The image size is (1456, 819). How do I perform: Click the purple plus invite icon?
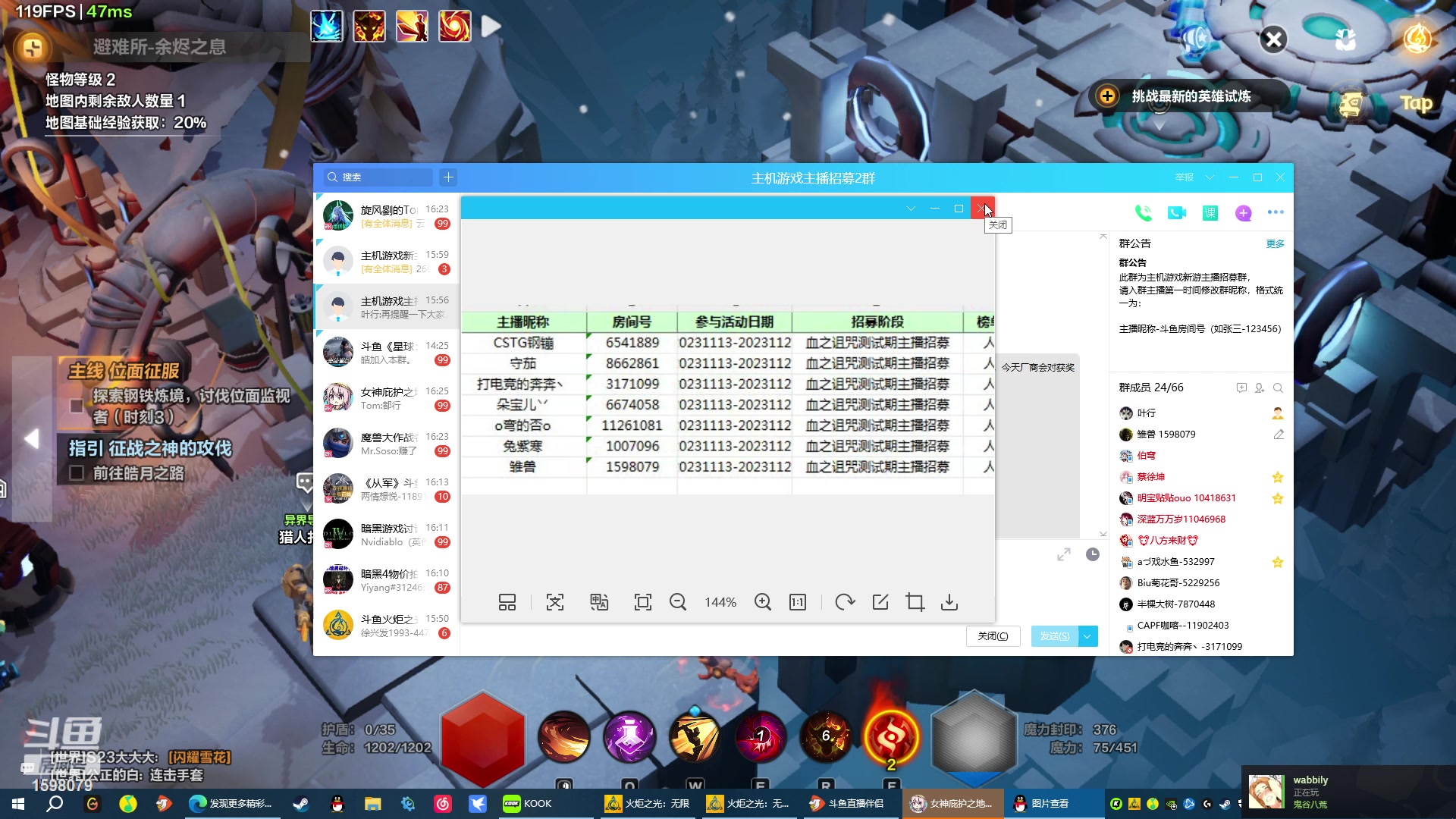[1243, 213]
